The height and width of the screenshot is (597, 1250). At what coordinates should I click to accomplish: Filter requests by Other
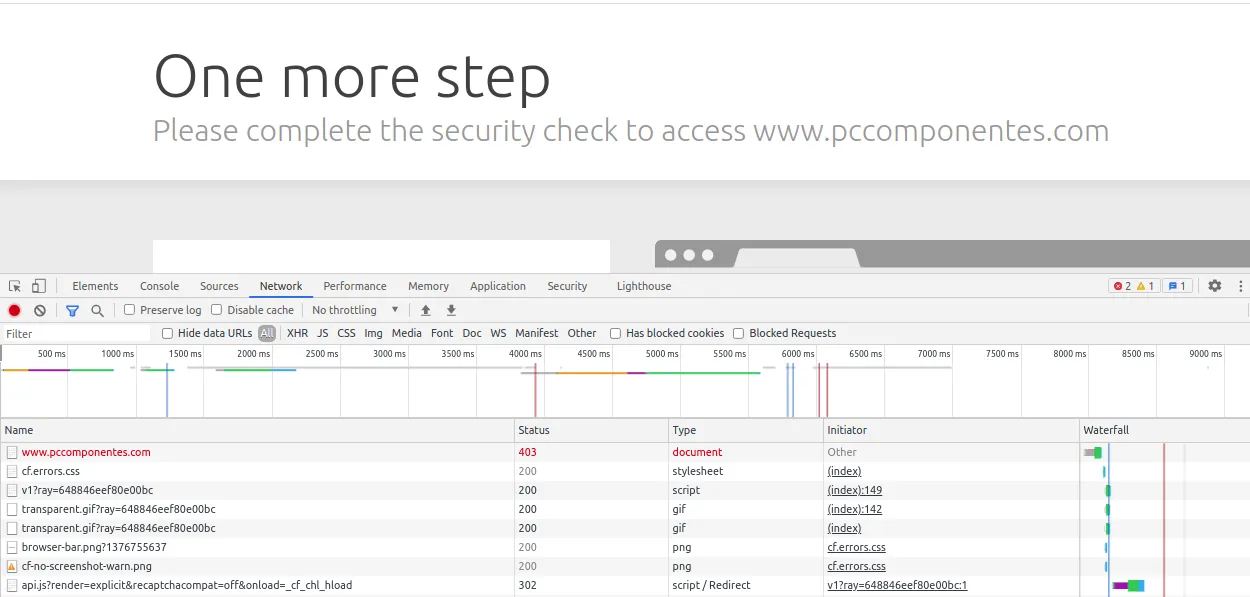(582, 333)
